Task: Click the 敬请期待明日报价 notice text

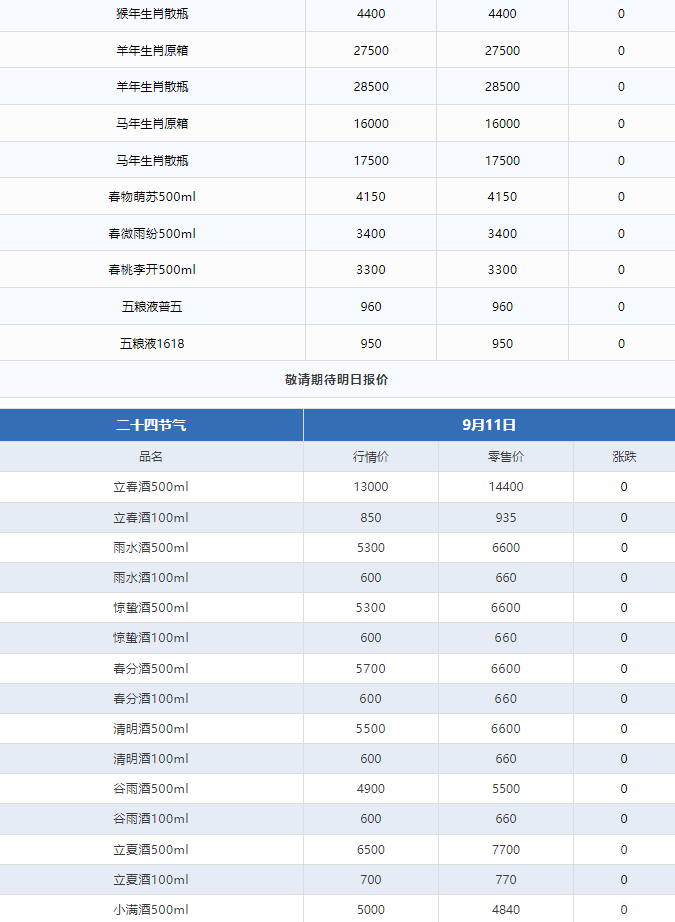Action: pos(337,380)
